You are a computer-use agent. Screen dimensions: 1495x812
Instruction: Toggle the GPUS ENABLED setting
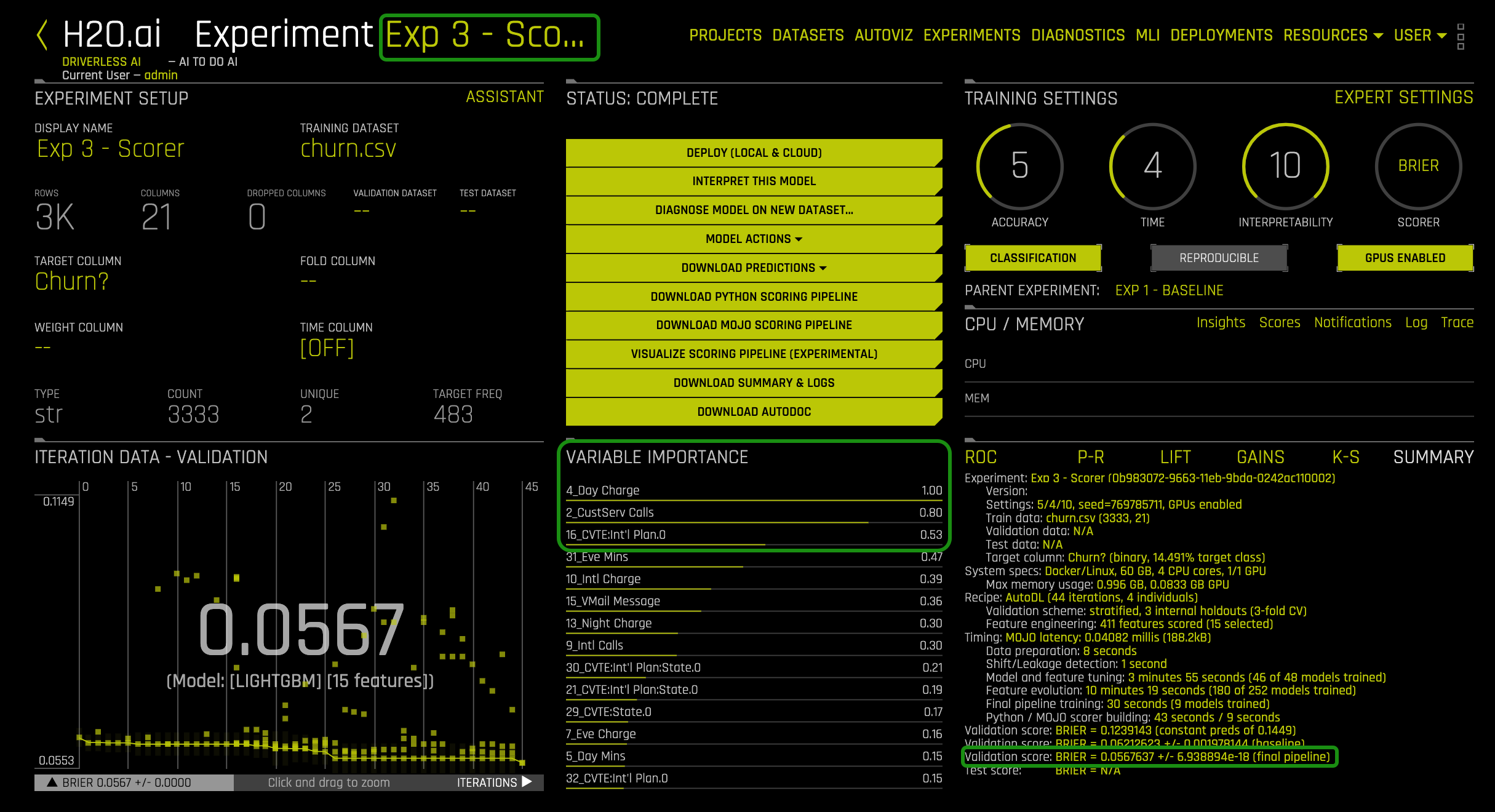click(1405, 258)
